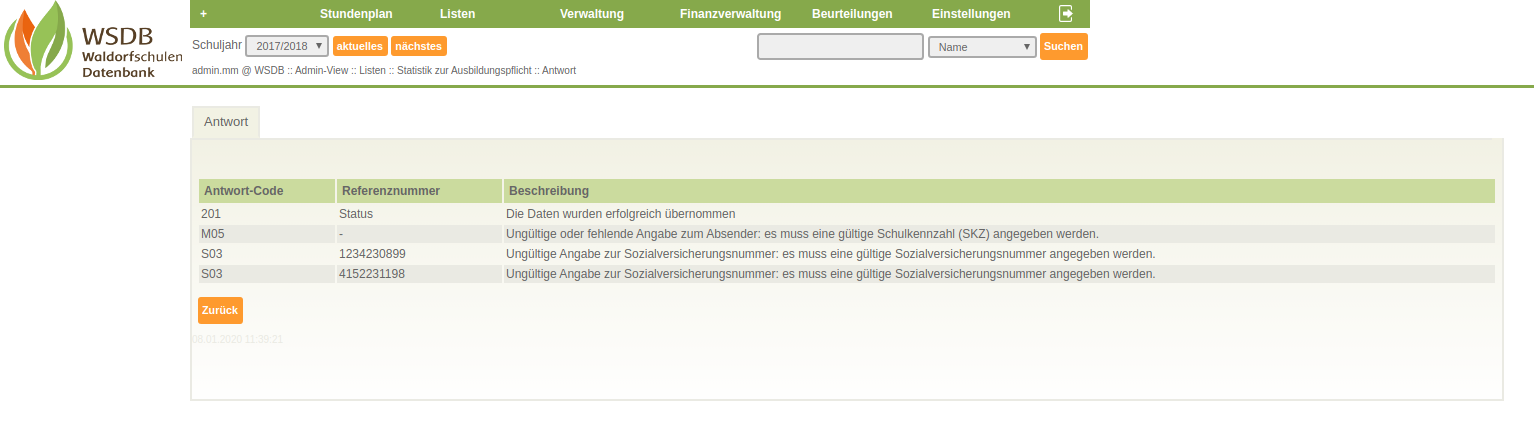The width and height of the screenshot is (1534, 434).
Task: Open the Einstellungen menu
Action: 970,14
